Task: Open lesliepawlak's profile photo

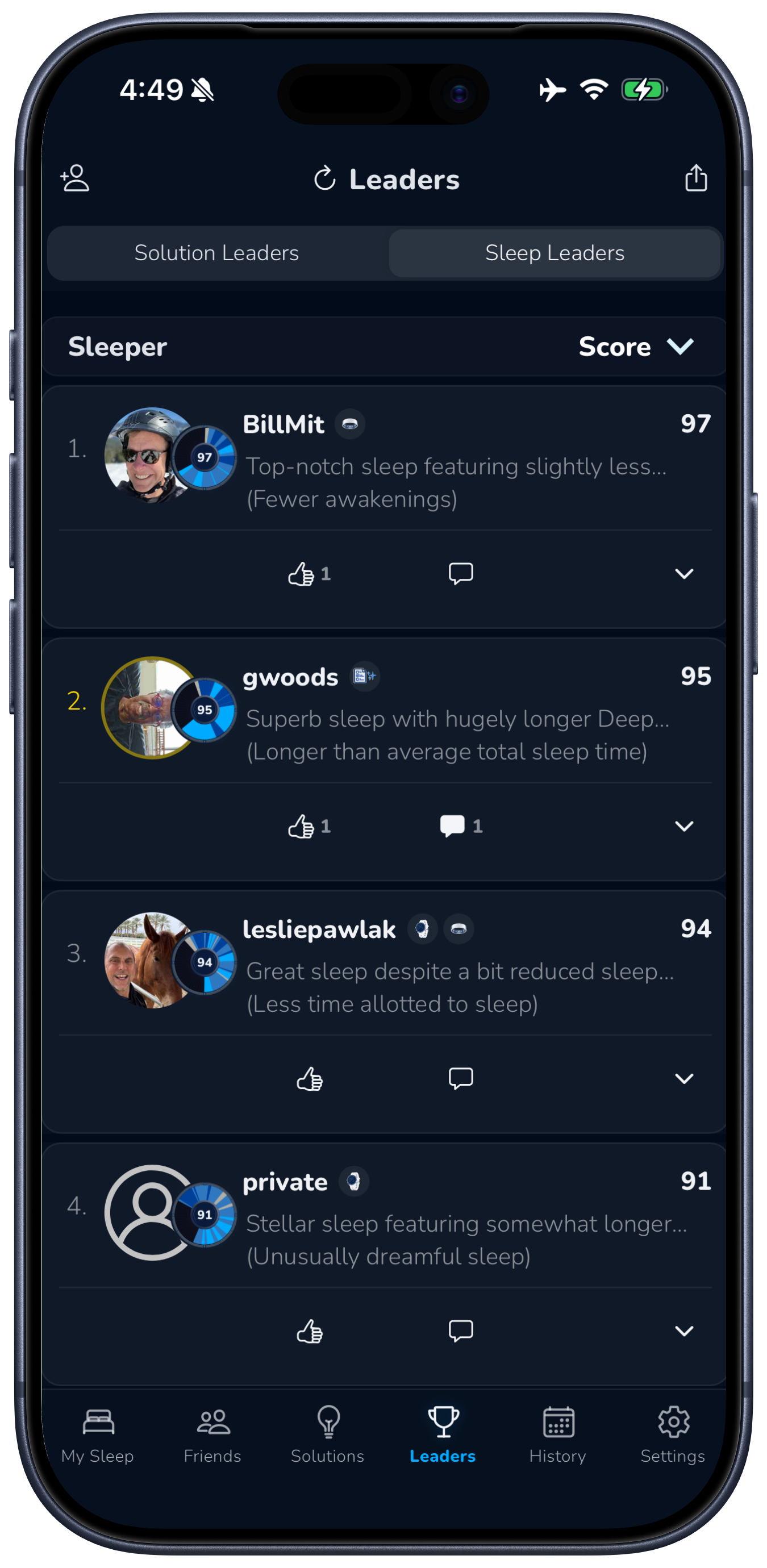Action: (149, 960)
